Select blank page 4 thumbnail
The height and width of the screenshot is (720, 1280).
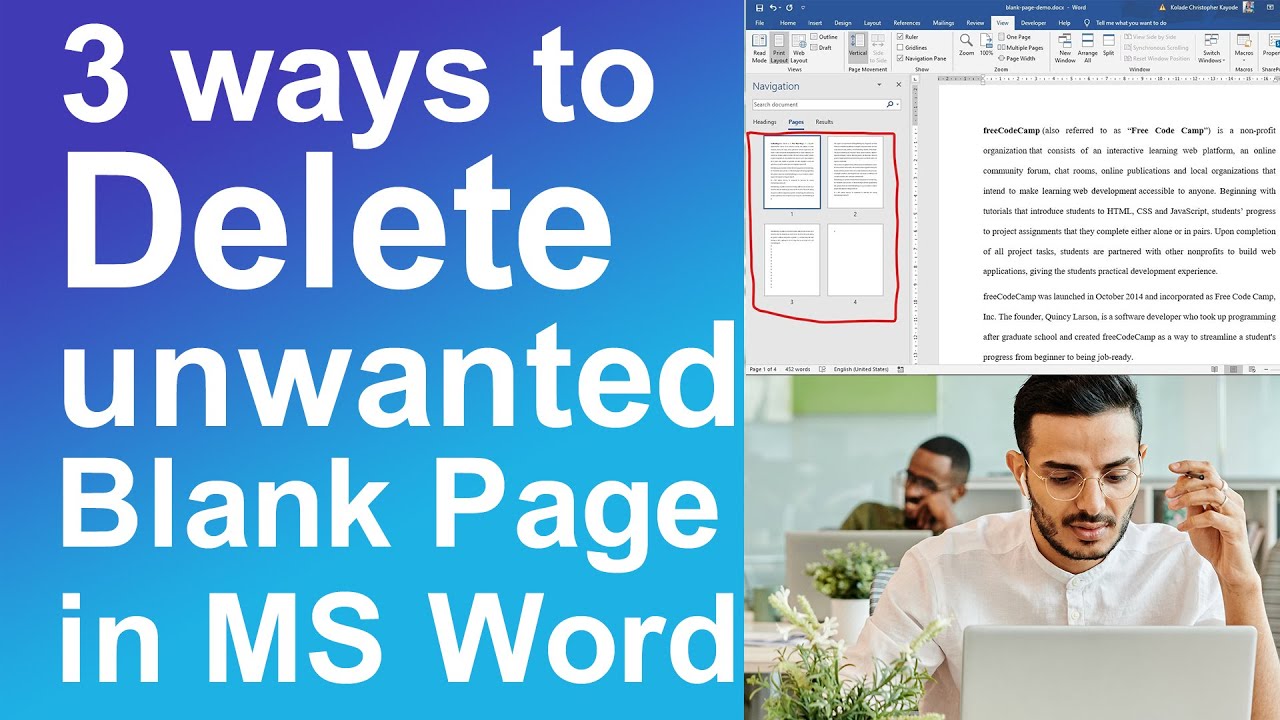click(x=855, y=260)
